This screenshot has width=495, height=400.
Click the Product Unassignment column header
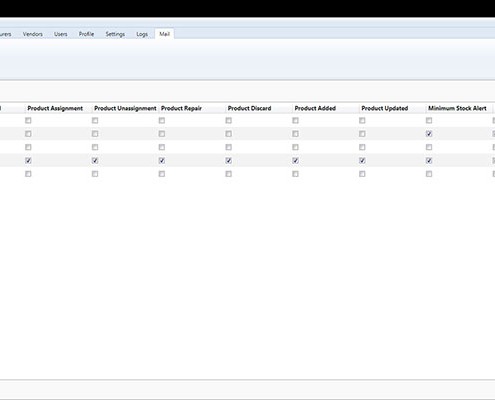pos(125,108)
